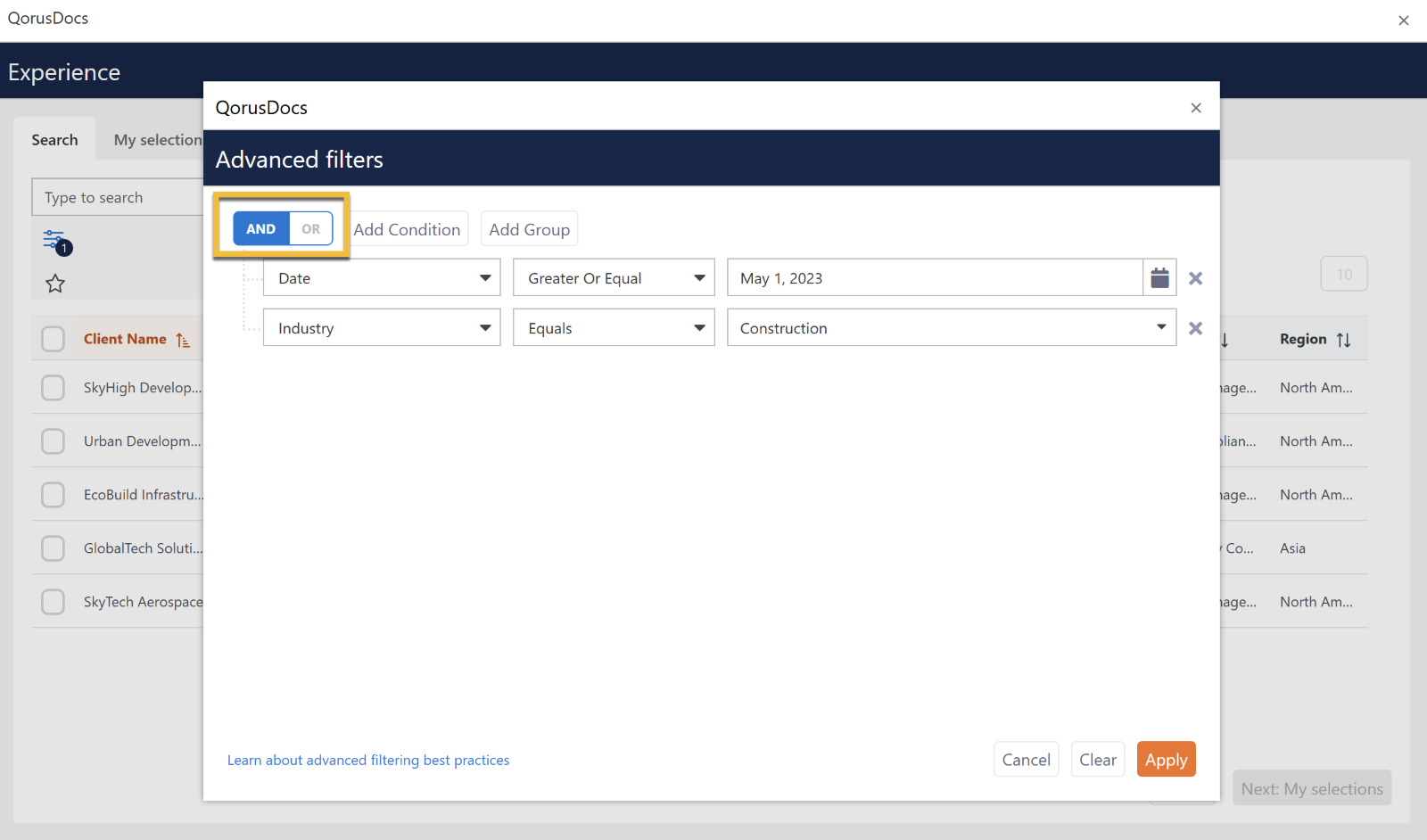Image resolution: width=1427 pixels, height=840 pixels.
Task: Tick the select-all checkbox in header
Action: point(54,339)
